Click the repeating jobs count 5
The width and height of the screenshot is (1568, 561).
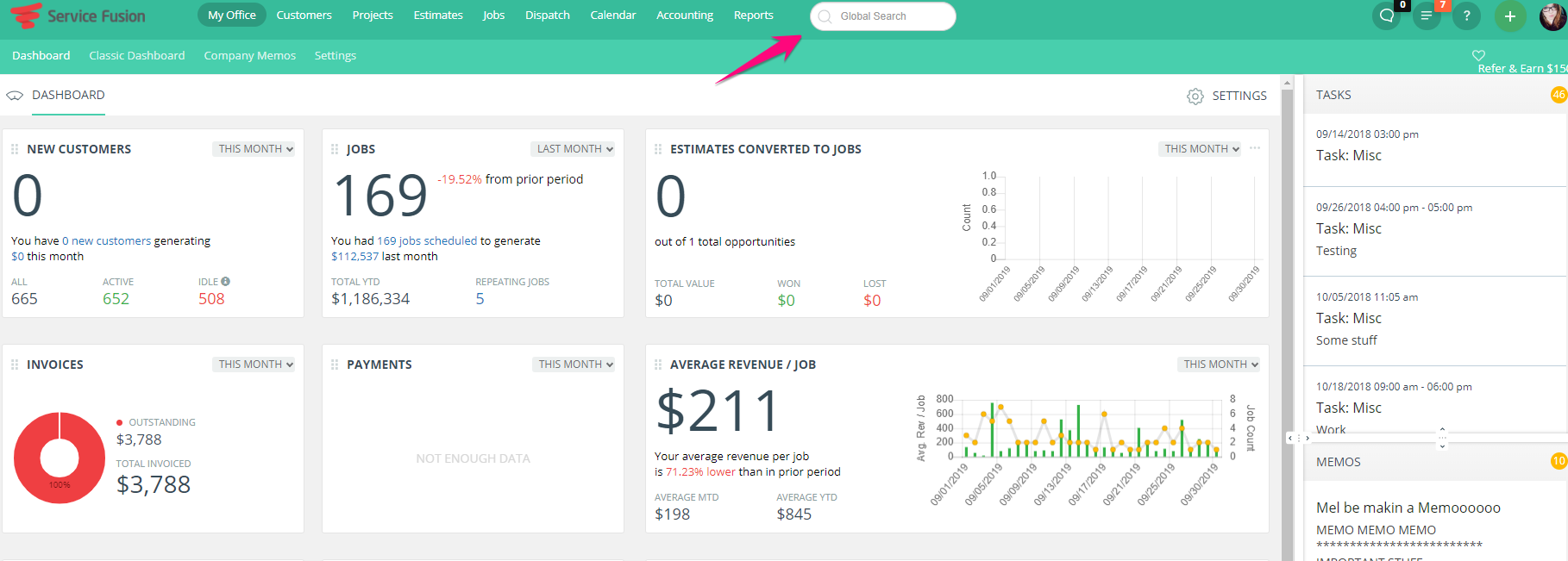pyautogui.click(x=480, y=299)
